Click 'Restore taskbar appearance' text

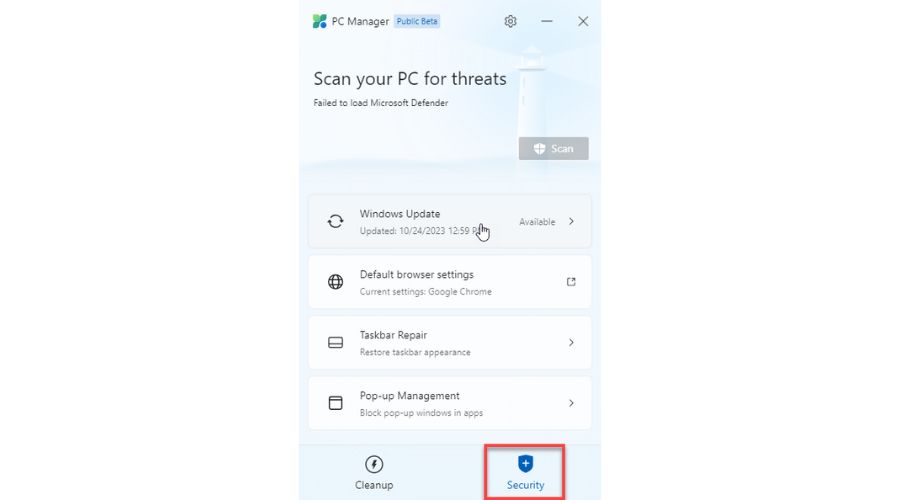point(415,352)
